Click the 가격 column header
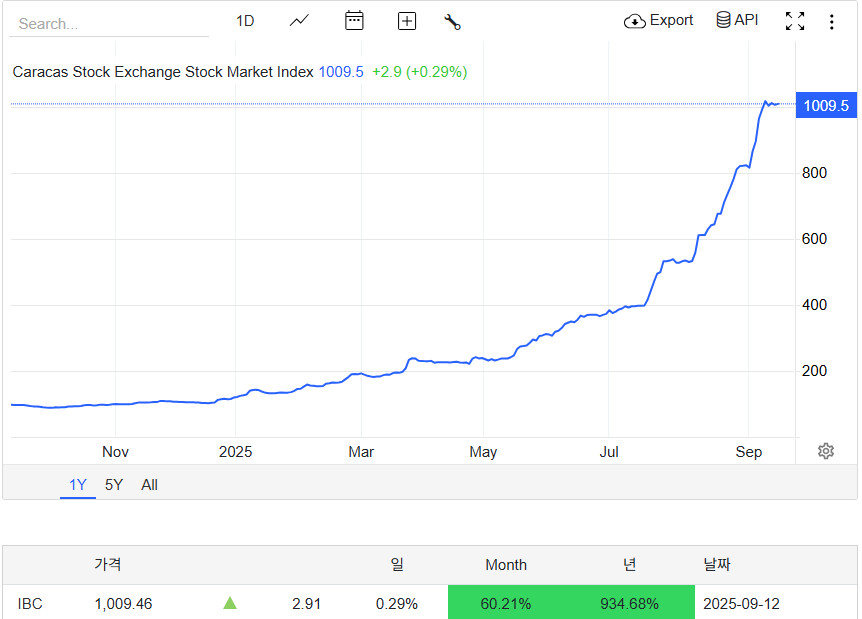This screenshot has width=862, height=619. [x=108, y=565]
